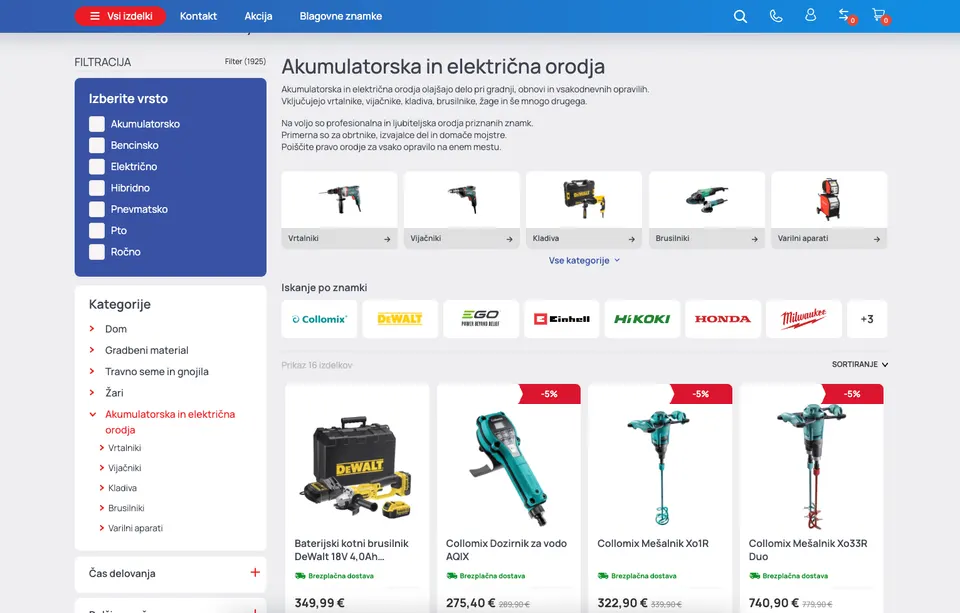Tick the Ročno checkbox
The height and width of the screenshot is (613, 960).
(97, 252)
